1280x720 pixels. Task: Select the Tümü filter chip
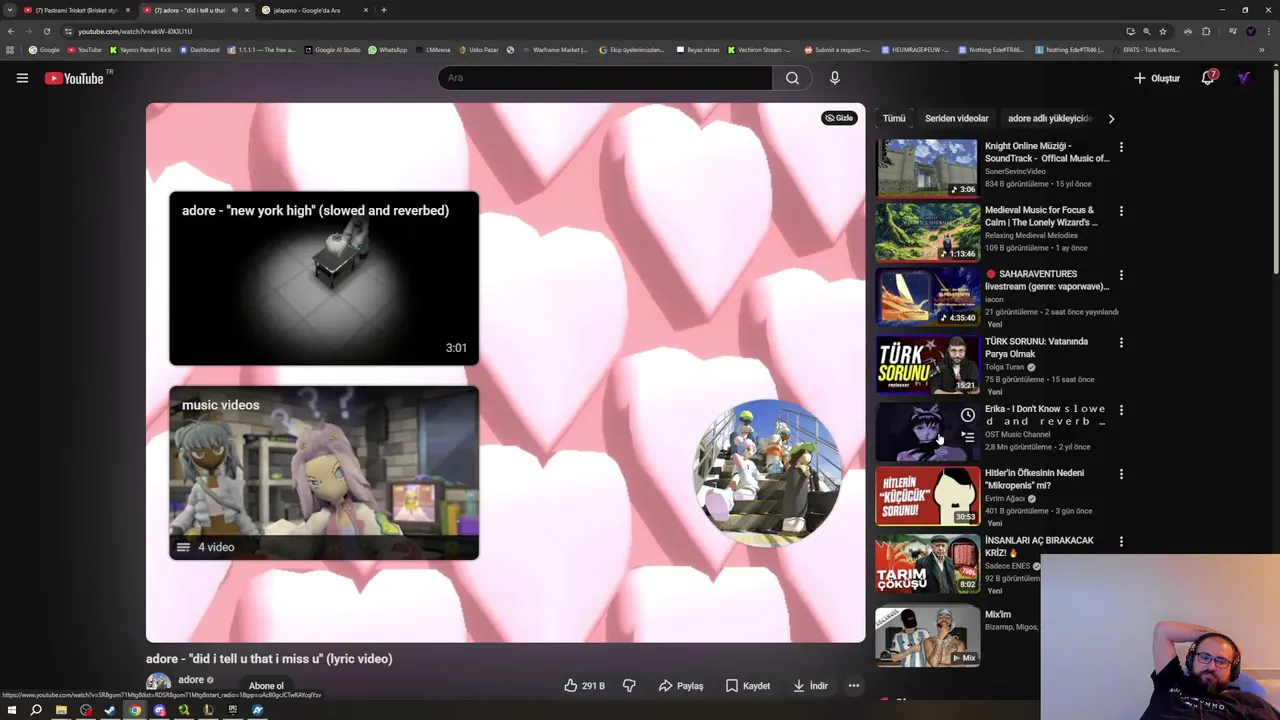894,118
